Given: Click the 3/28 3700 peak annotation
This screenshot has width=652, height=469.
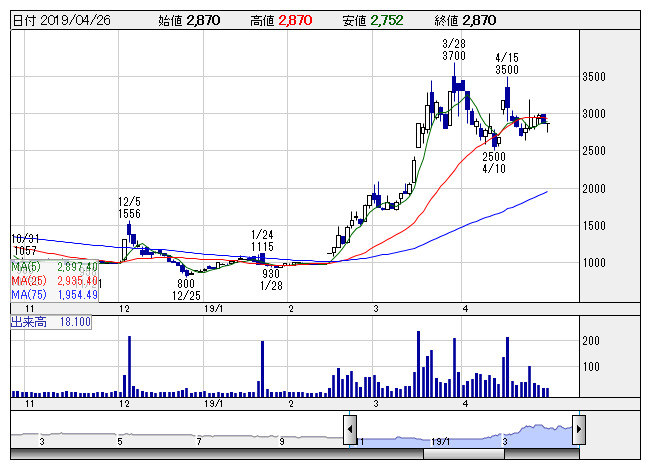Looking at the screenshot, I should pyautogui.click(x=454, y=49).
